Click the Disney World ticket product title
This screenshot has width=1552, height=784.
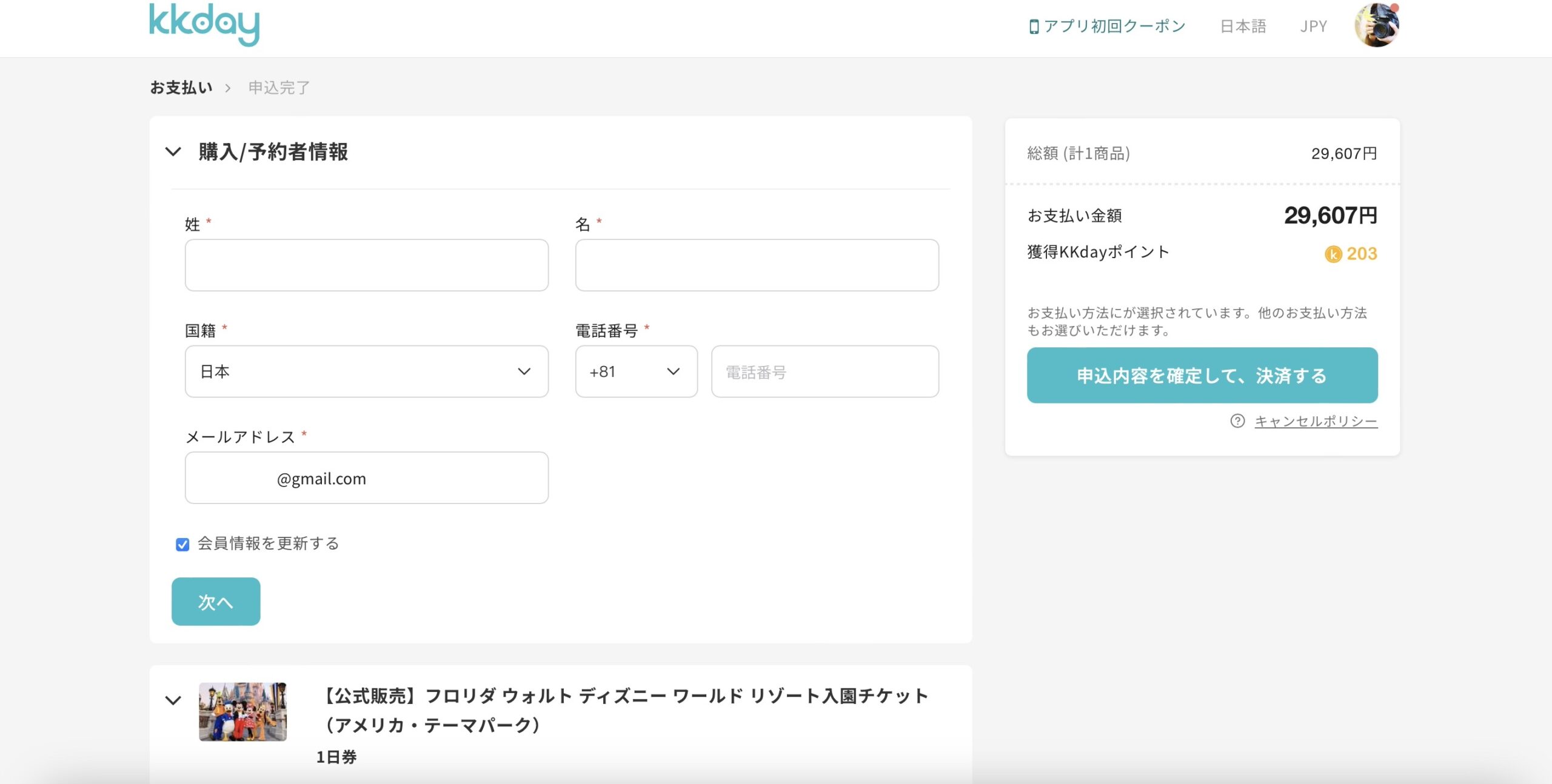pos(623,710)
